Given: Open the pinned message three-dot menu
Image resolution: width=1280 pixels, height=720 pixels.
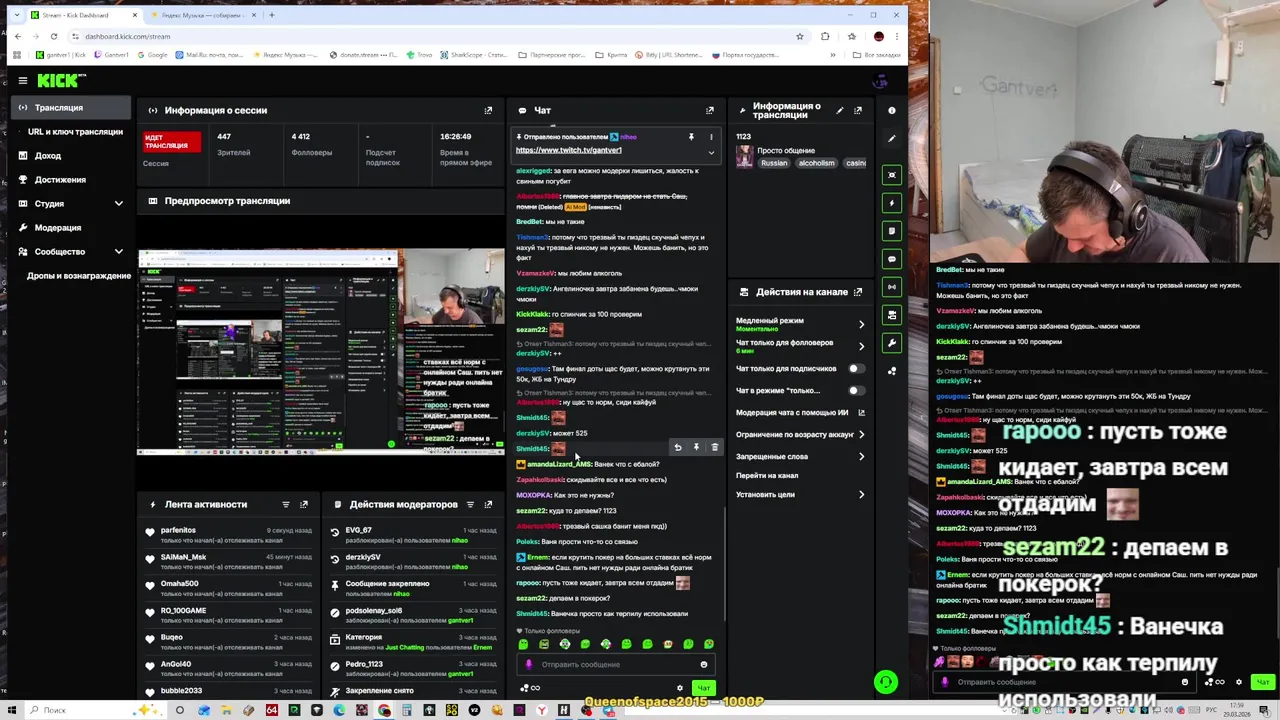Looking at the screenshot, I should point(711,137).
